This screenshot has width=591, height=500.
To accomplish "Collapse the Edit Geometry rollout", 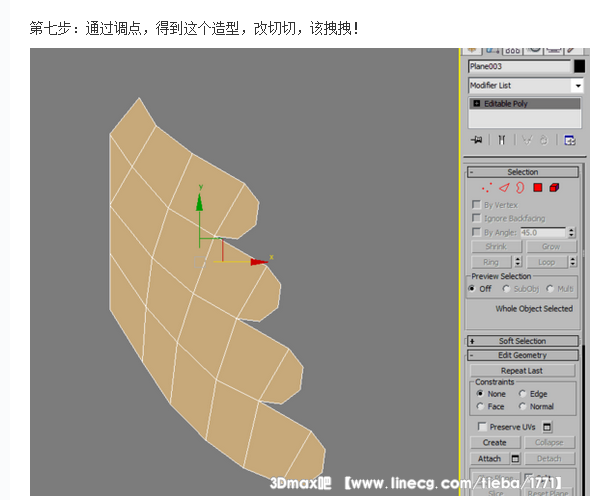I will [522, 355].
